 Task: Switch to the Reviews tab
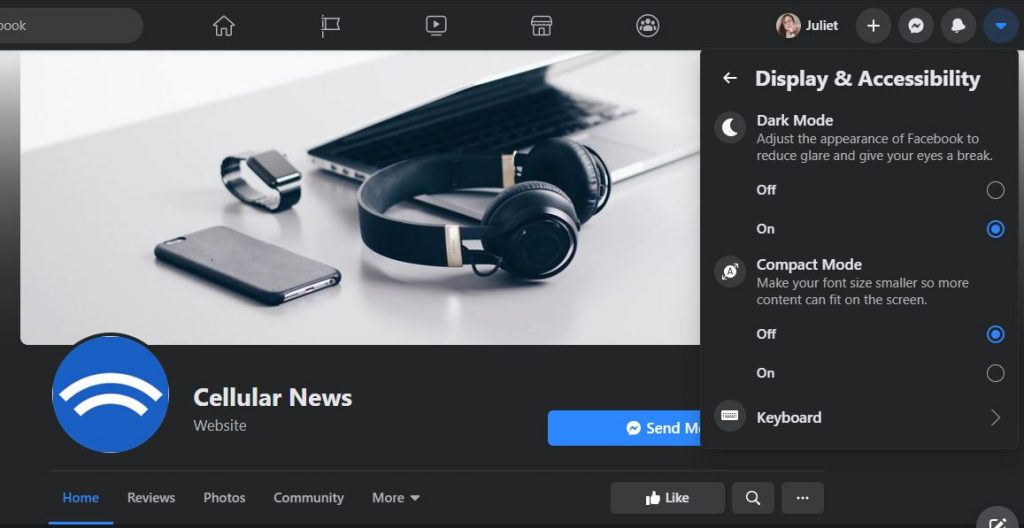pos(151,498)
